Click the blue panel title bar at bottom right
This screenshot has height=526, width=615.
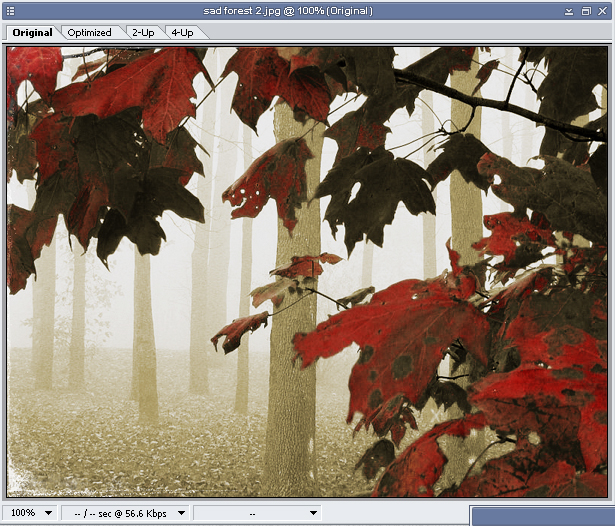542,515
